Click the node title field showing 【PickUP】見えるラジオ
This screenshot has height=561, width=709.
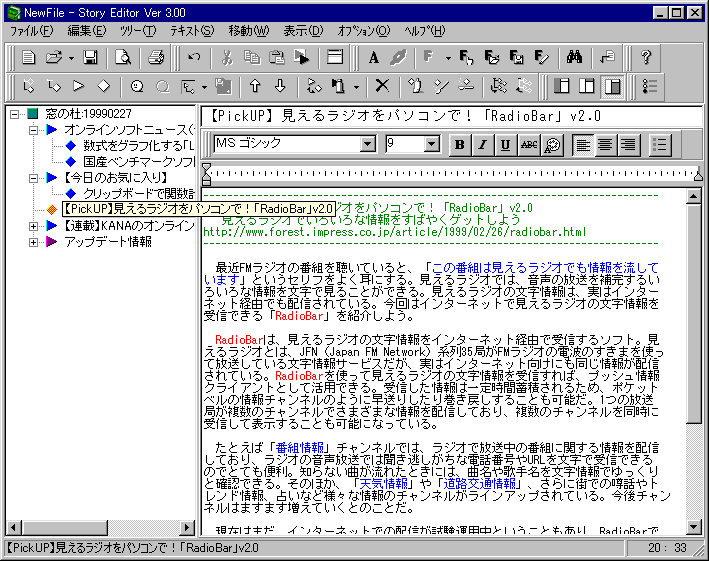[451, 116]
